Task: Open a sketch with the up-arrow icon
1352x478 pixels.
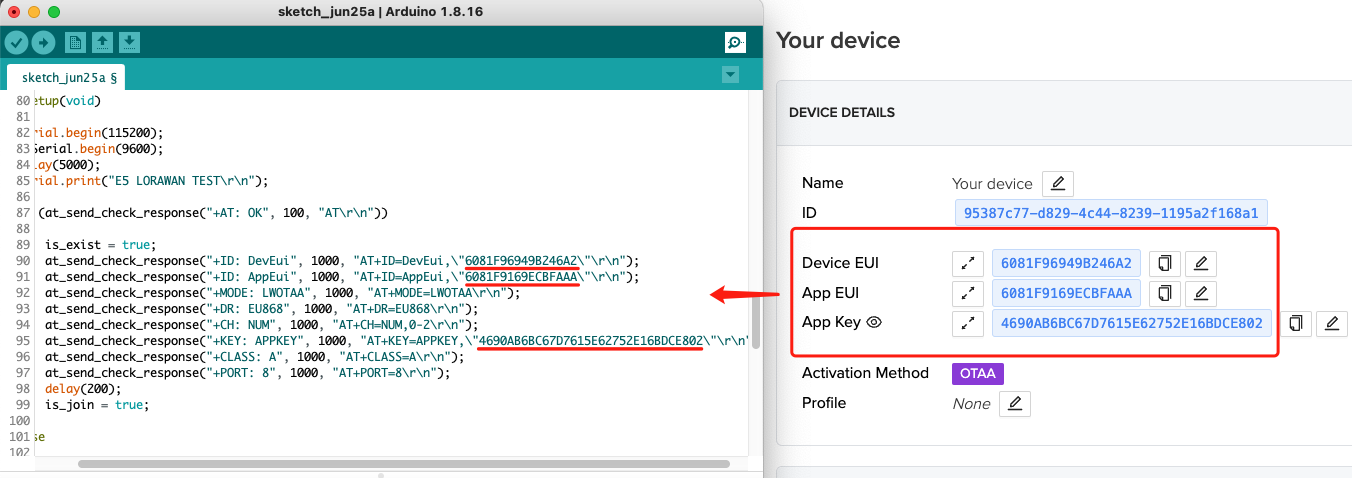Action: [x=102, y=42]
